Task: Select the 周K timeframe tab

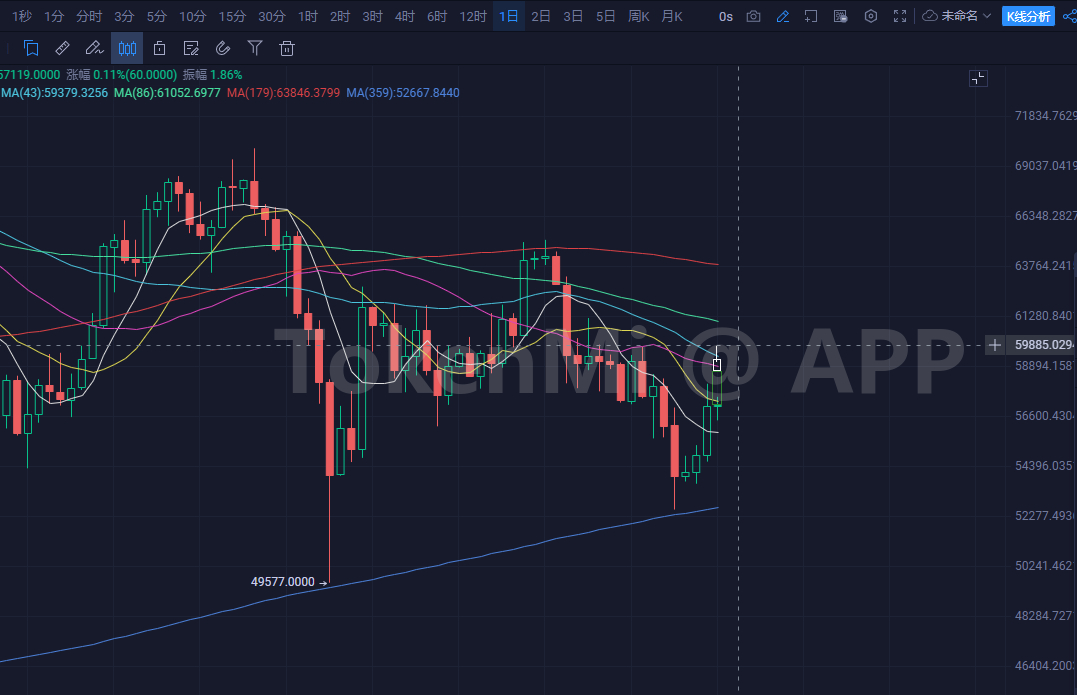Action: [x=638, y=16]
